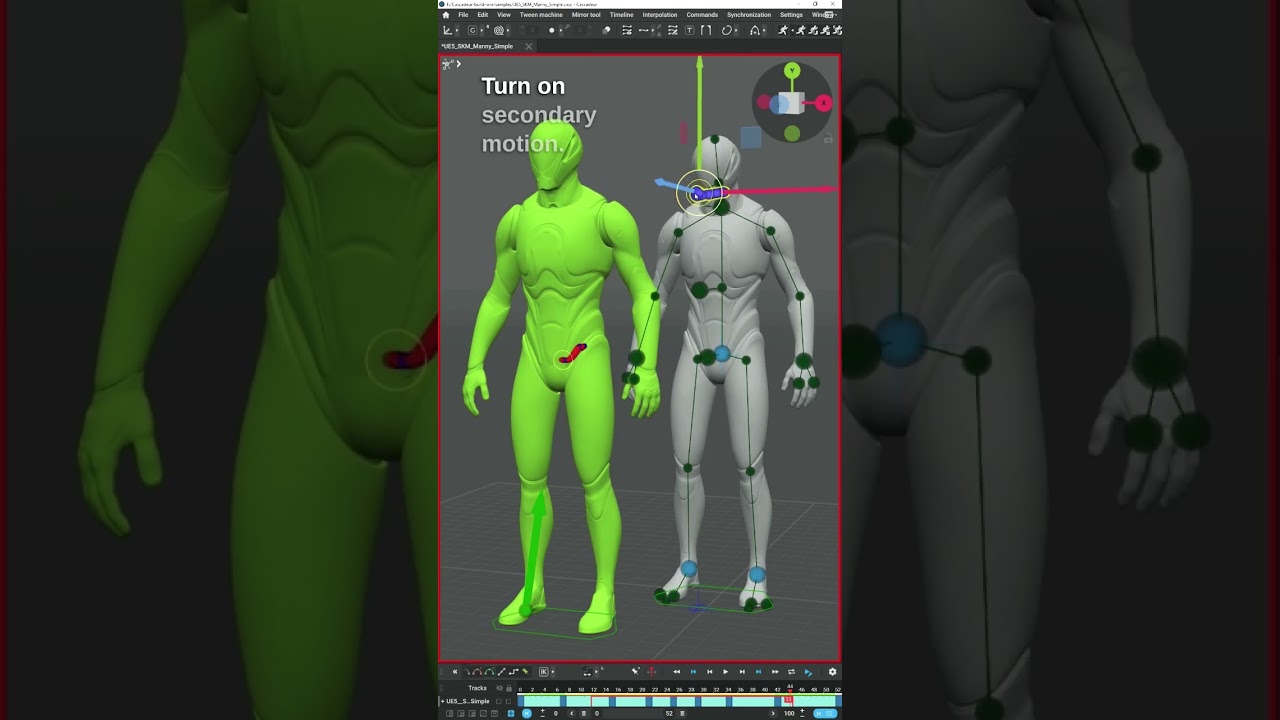Open the File menu
The height and width of the screenshot is (720, 1280).
463,15
